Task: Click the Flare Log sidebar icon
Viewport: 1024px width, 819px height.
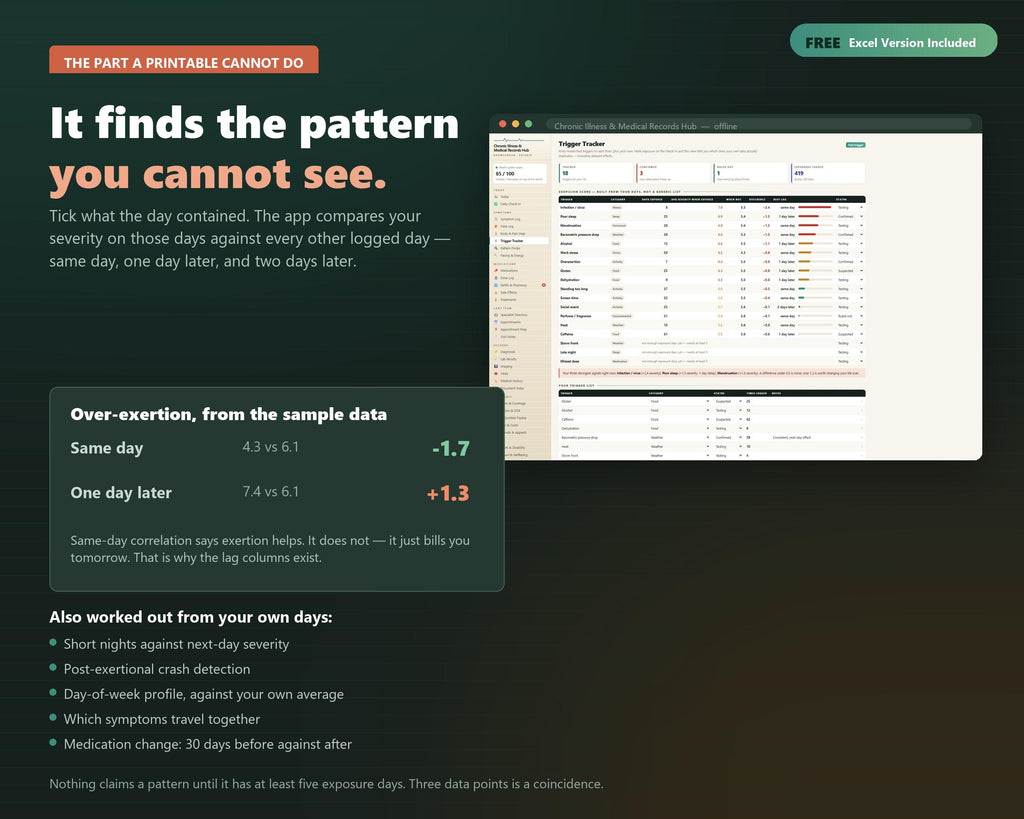Action: click(496, 227)
